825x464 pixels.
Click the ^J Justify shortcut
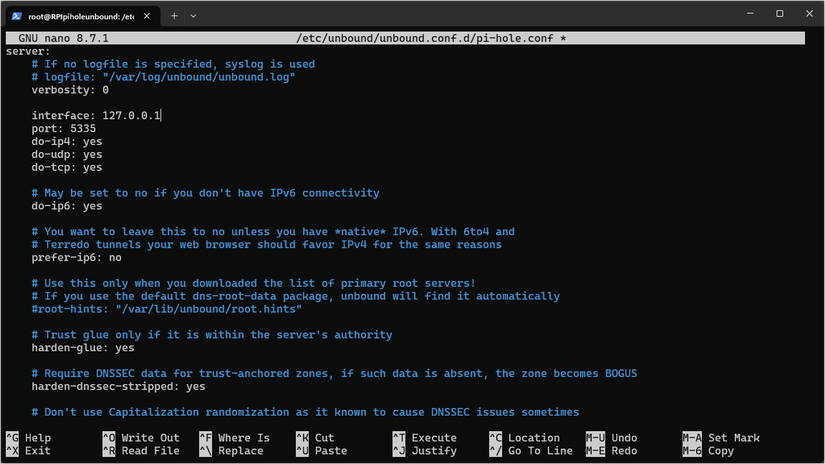coord(425,451)
